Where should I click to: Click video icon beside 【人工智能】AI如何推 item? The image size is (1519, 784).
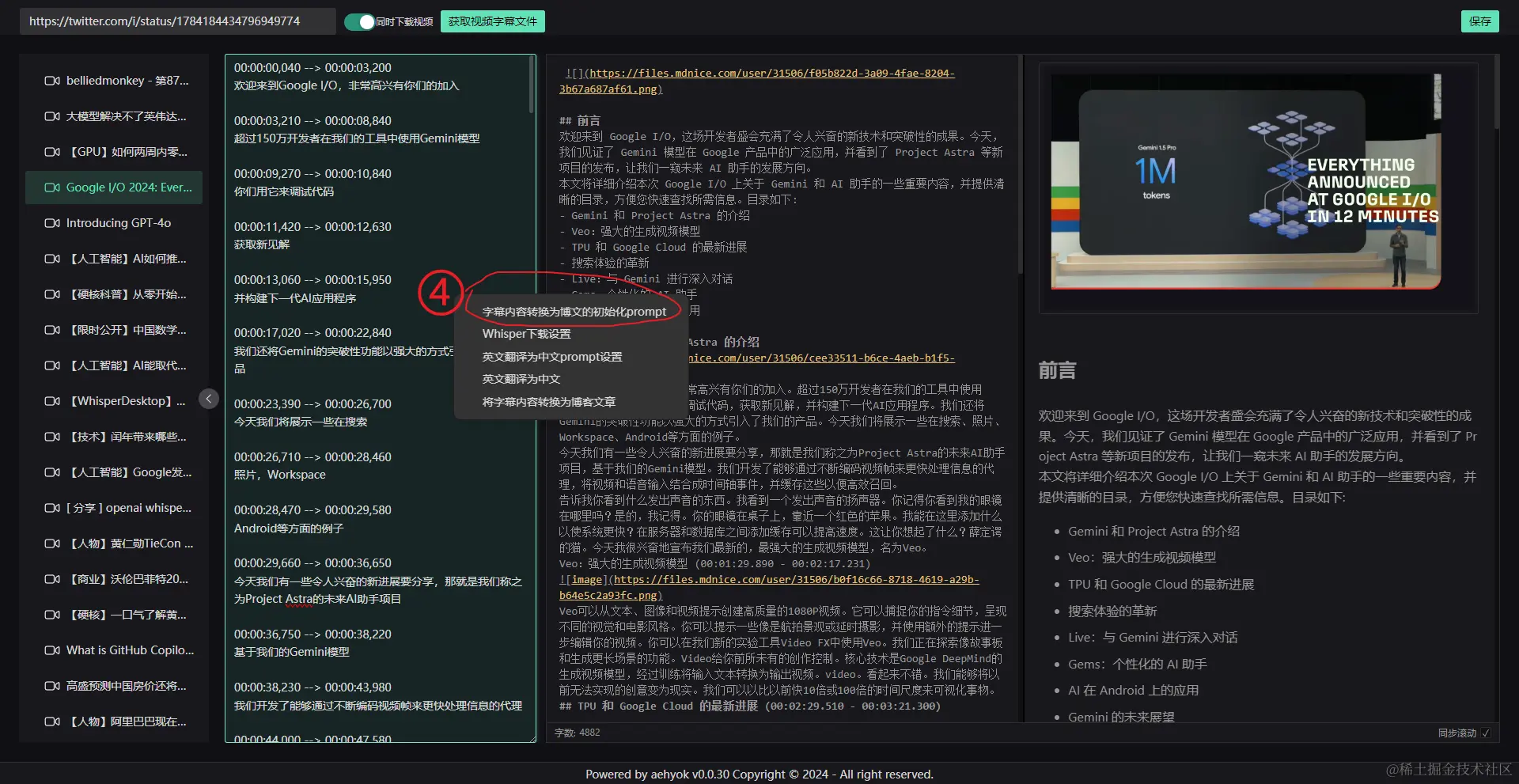coord(52,259)
